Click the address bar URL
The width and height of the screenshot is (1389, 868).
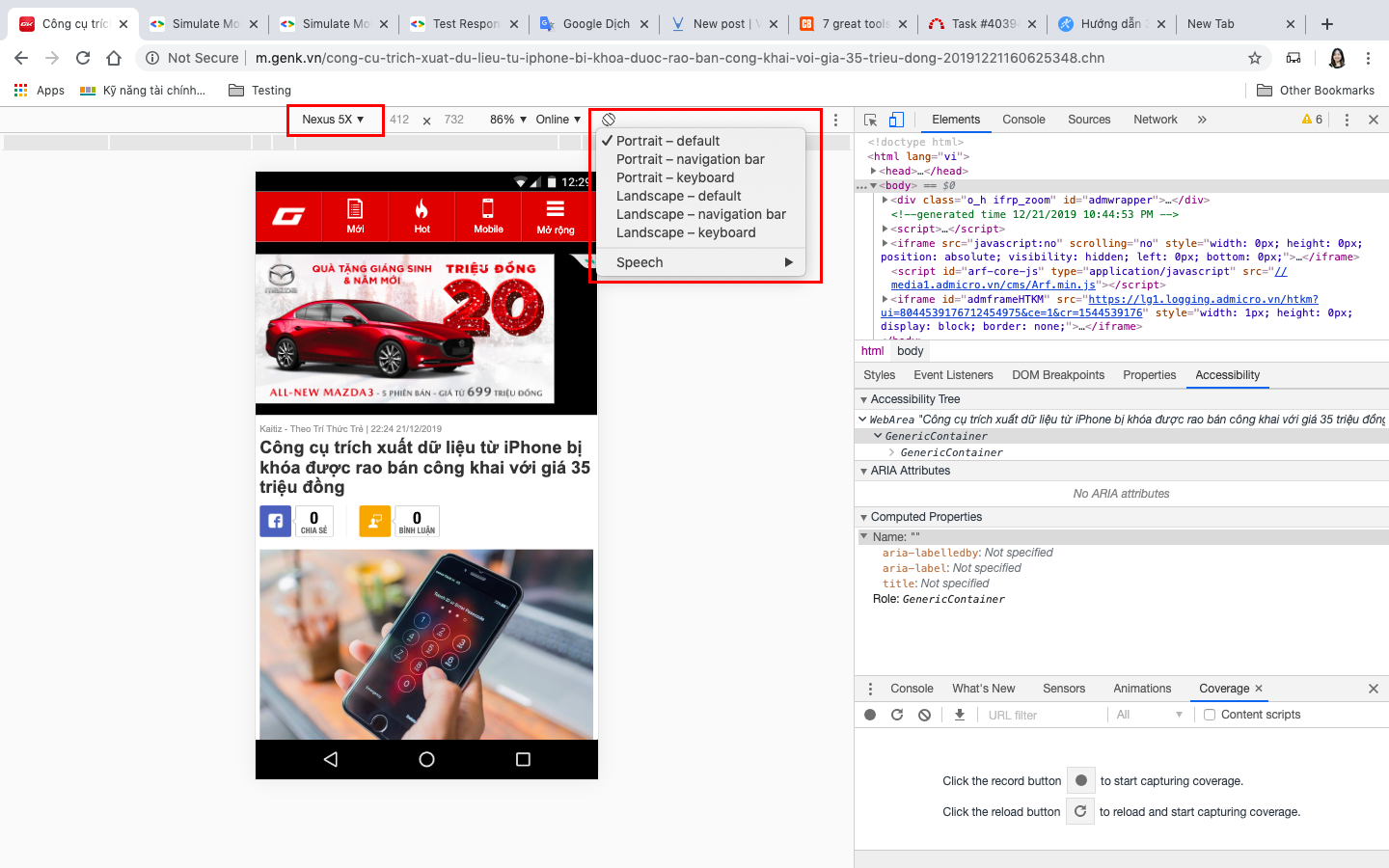point(680,58)
